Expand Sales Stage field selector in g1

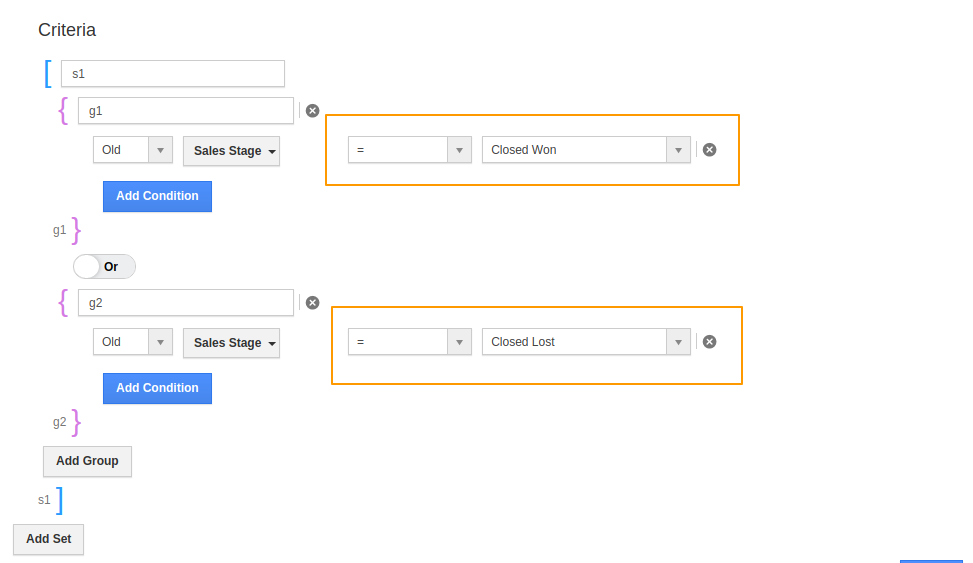[231, 151]
